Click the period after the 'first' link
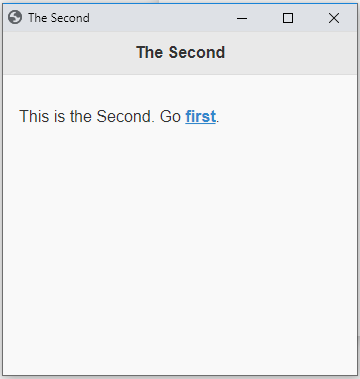360x379 pixels. coord(218,121)
